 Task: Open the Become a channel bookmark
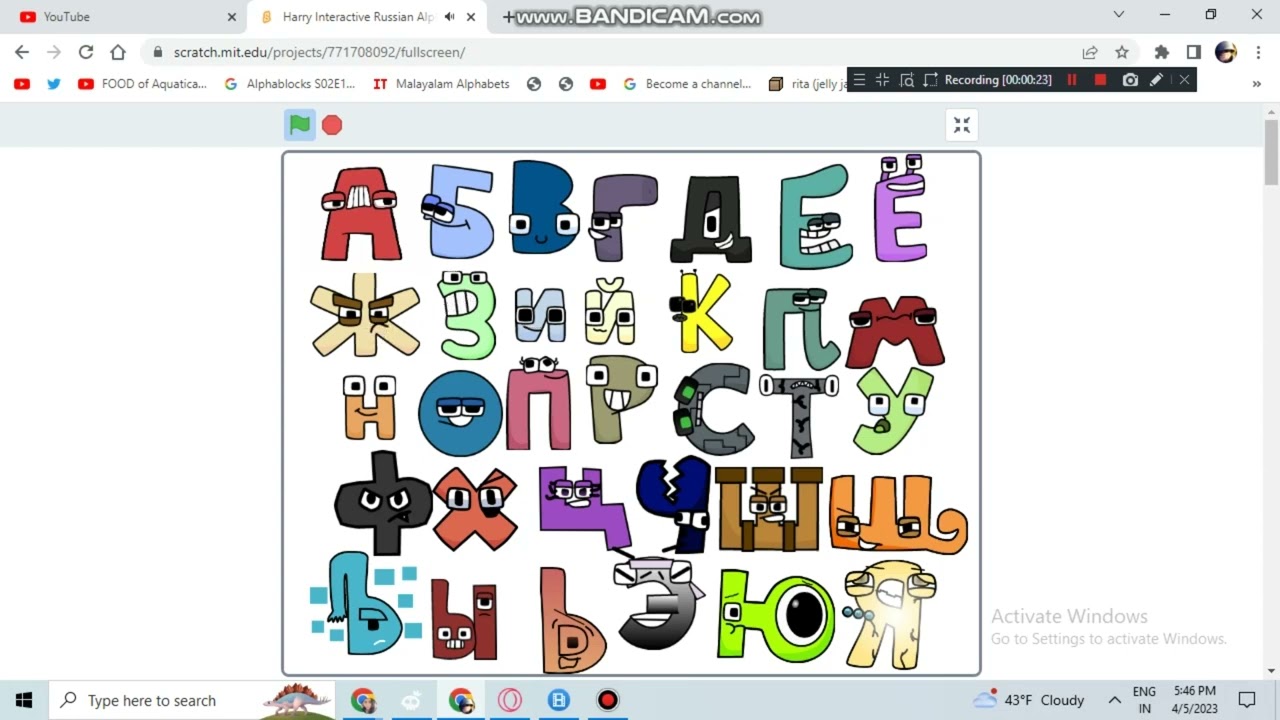(x=686, y=84)
